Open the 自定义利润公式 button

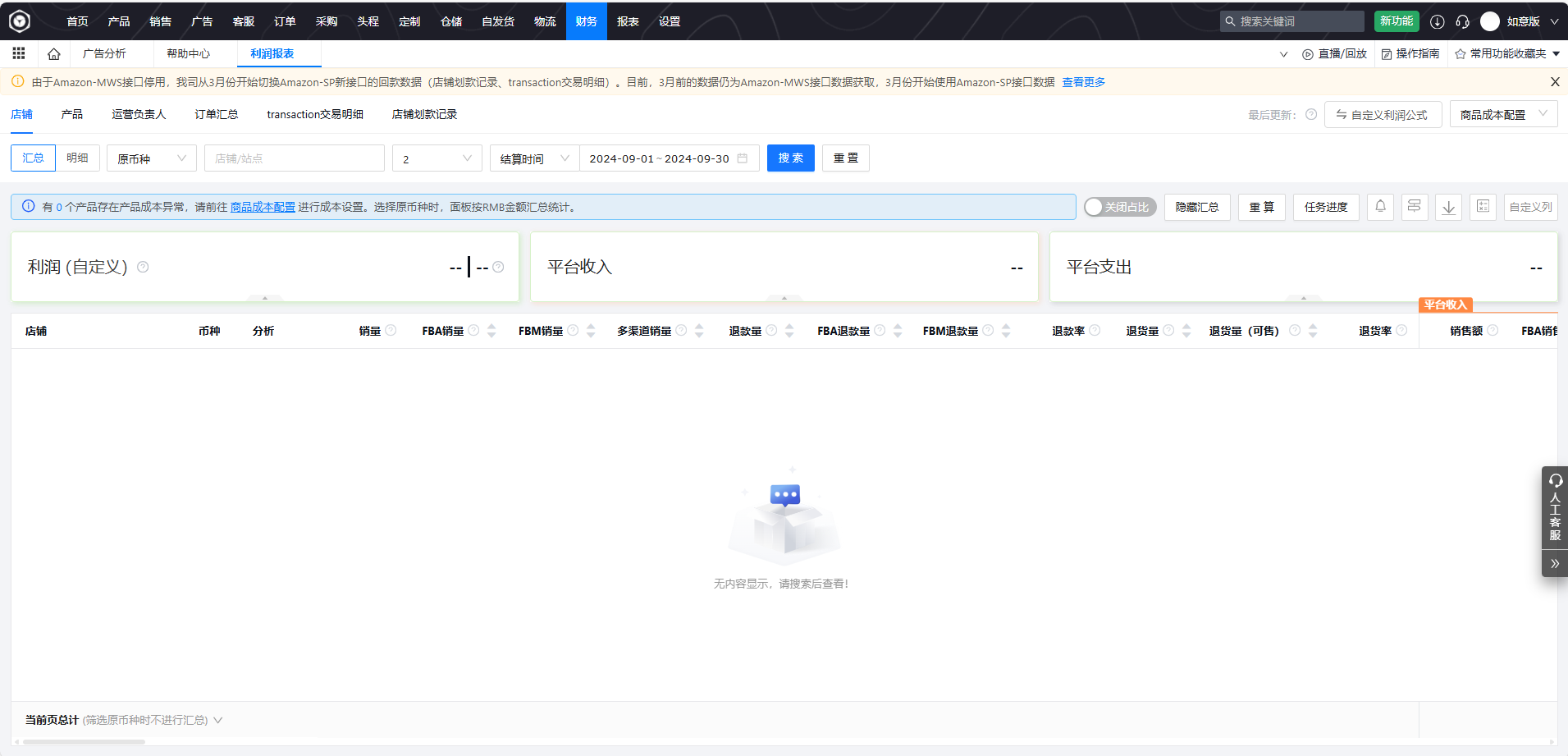[1383, 114]
